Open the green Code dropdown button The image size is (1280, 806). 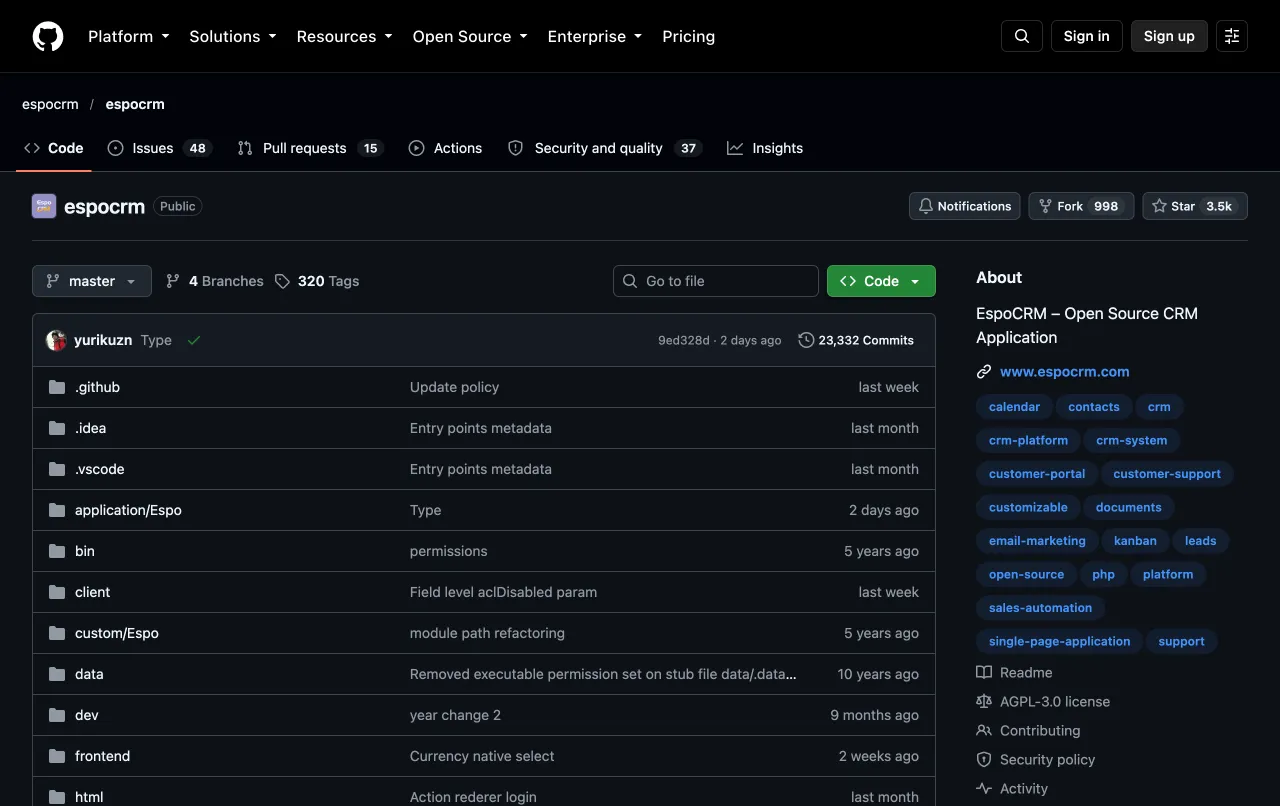[881, 281]
